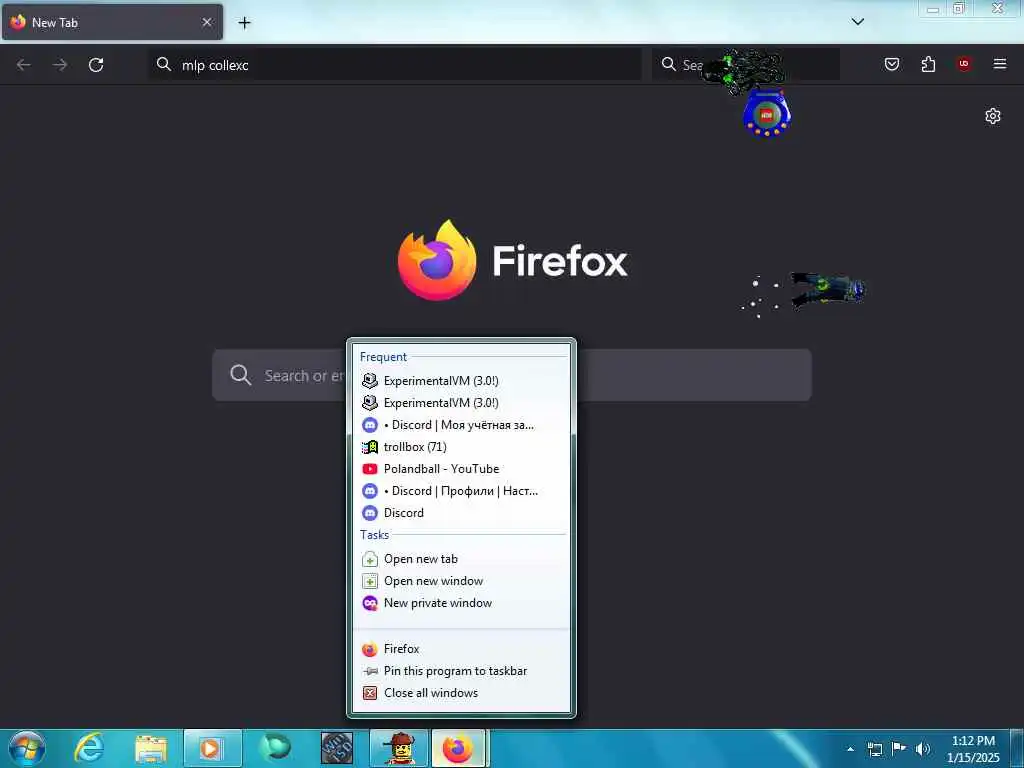The image size is (1024, 768).
Task: Add a new tab with plus button
Action: pyautogui.click(x=244, y=23)
